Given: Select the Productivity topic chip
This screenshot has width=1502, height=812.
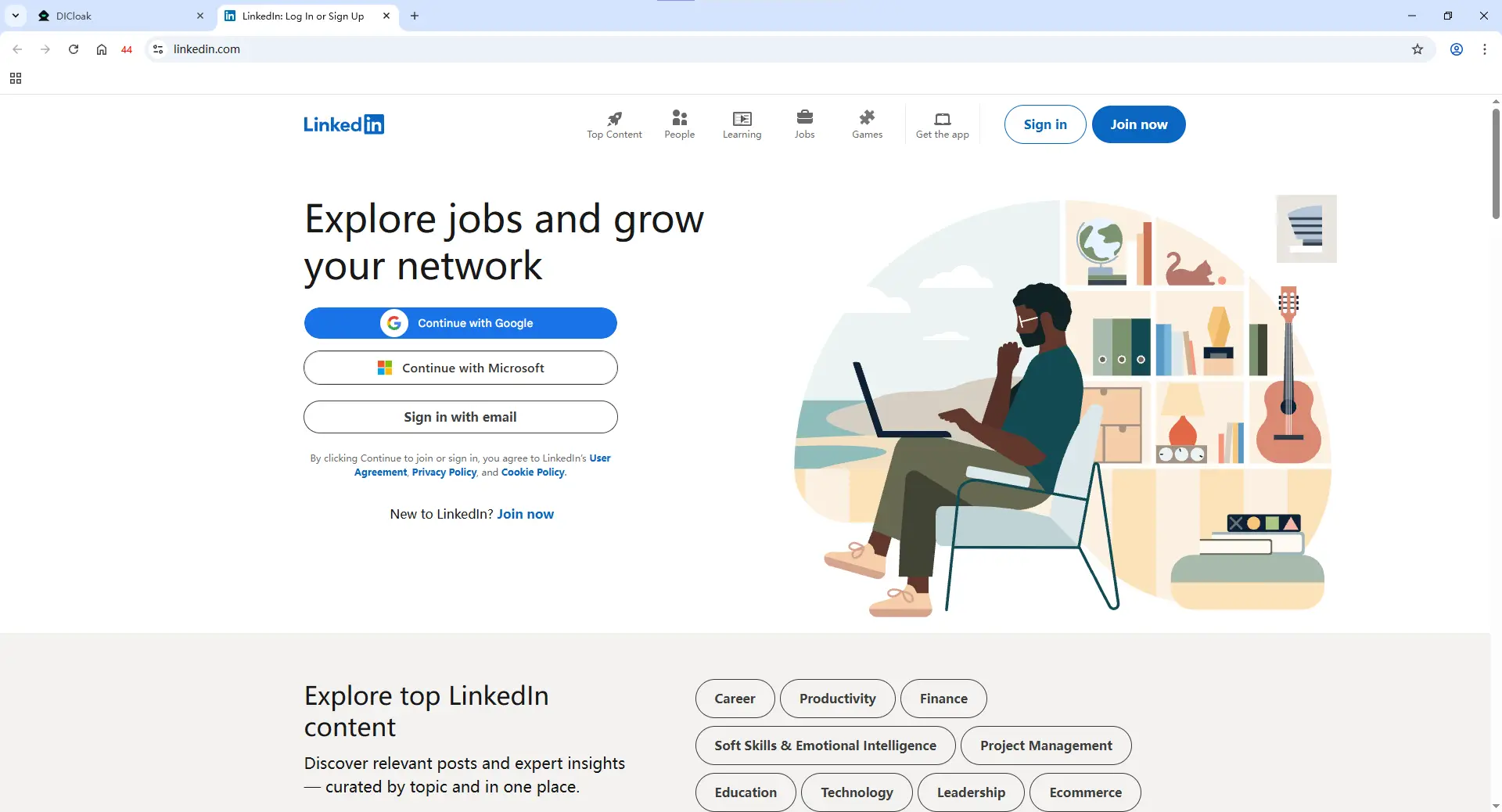Looking at the screenshot, I should pos(837,699).
